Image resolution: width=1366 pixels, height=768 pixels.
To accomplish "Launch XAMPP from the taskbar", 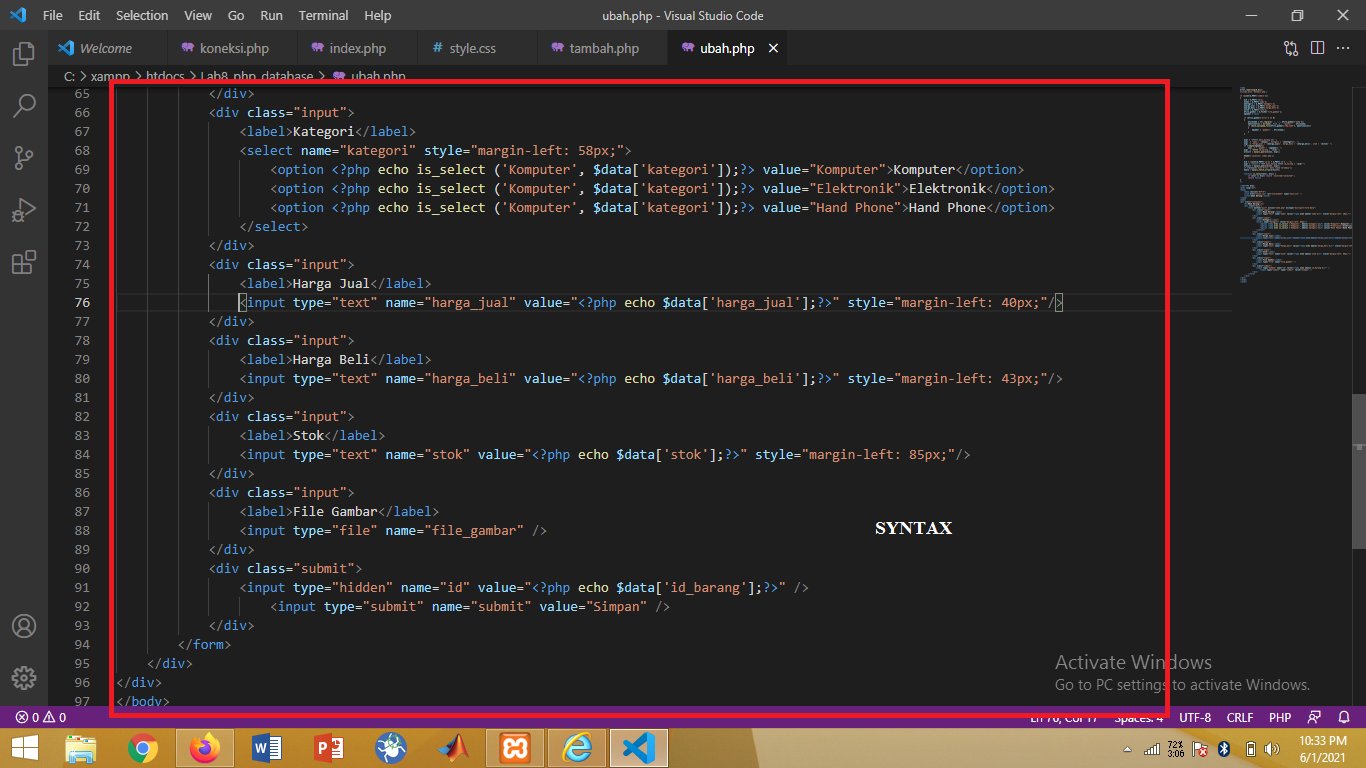I will point(514,747).
